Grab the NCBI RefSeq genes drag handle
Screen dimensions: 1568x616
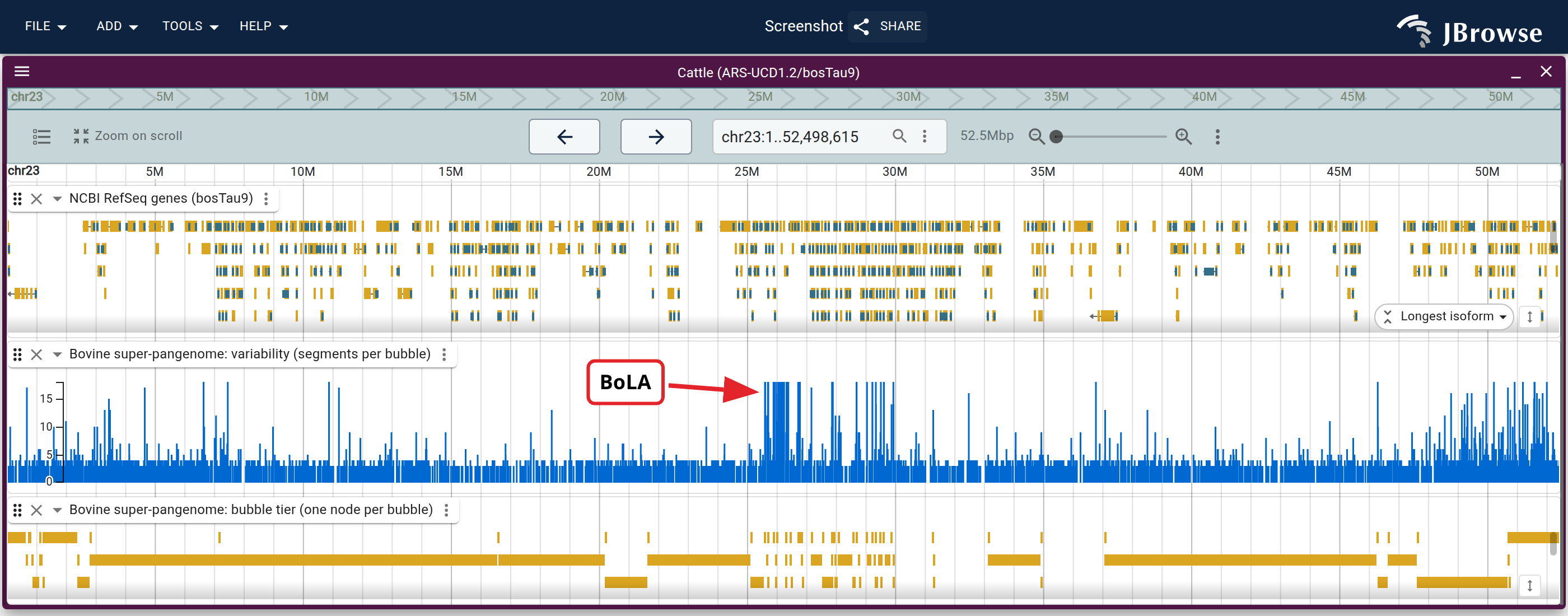18,198
